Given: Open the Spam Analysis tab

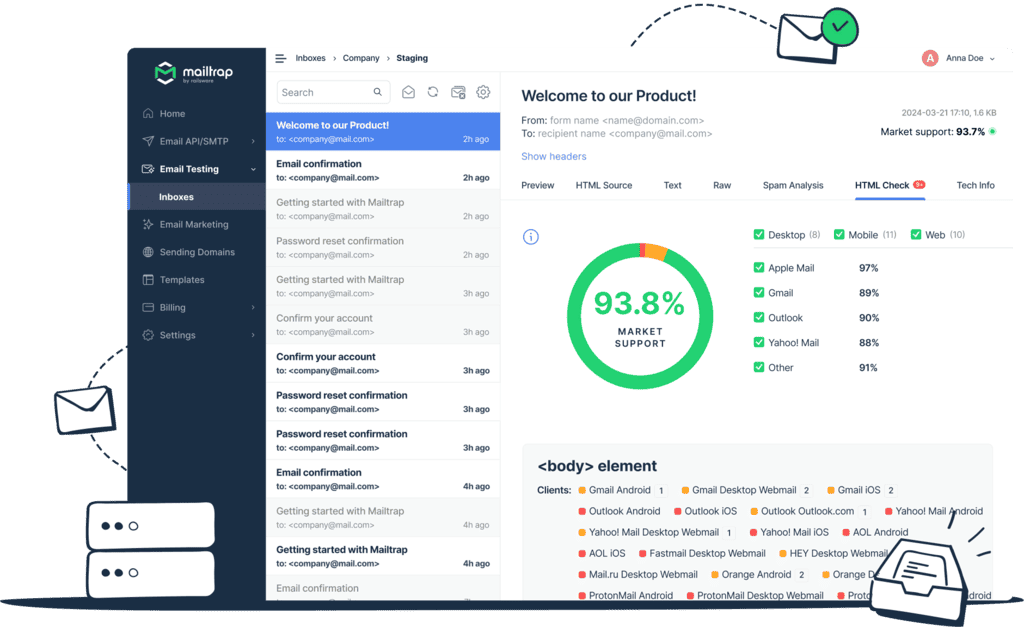Looking at the screenshot, I should [x=793, y=185].
